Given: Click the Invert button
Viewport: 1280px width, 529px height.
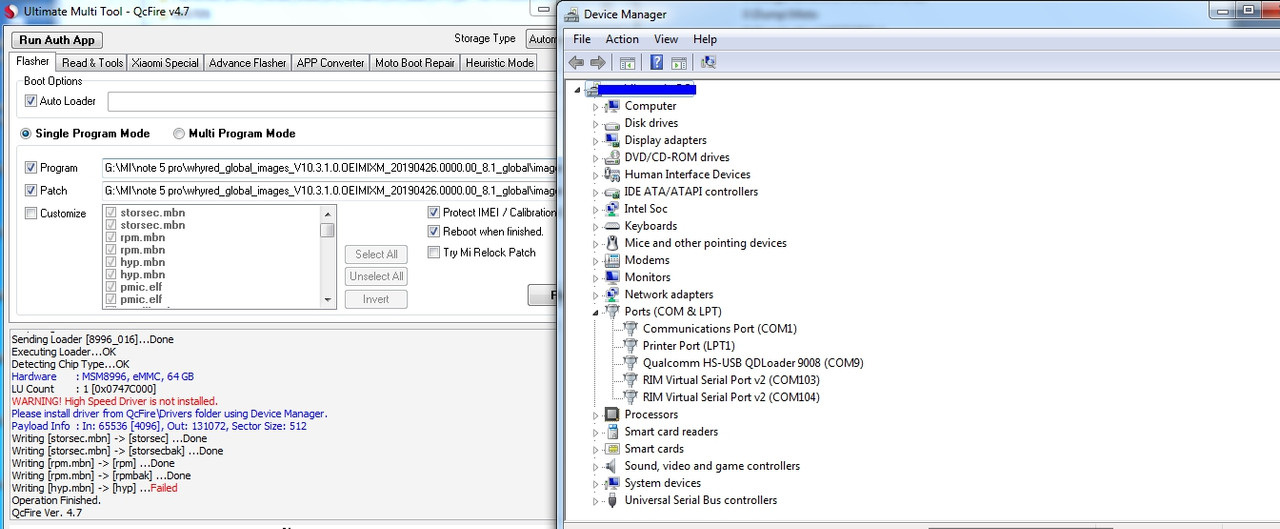Looking at the screenshot, I should point(376,299).
